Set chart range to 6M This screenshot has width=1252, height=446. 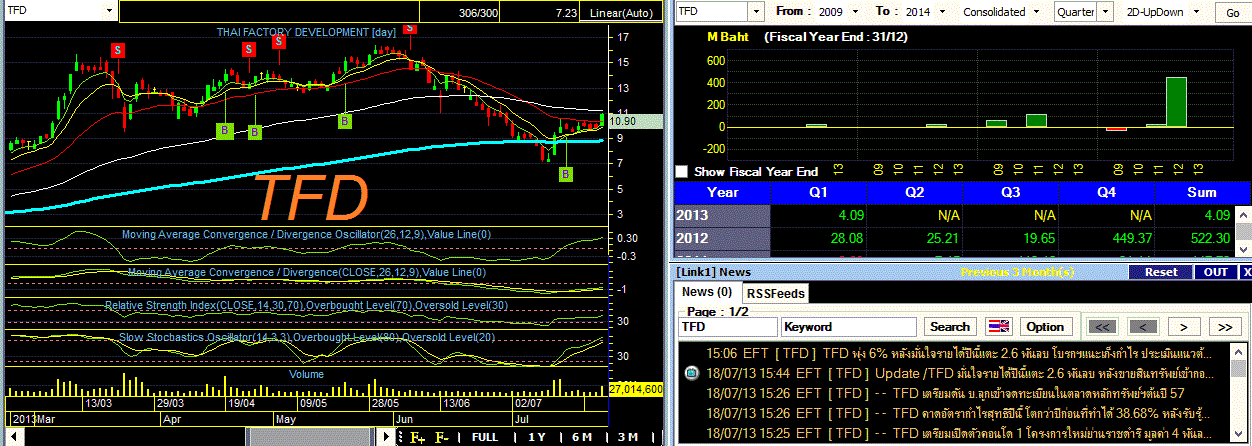click(x=581, y=437)
